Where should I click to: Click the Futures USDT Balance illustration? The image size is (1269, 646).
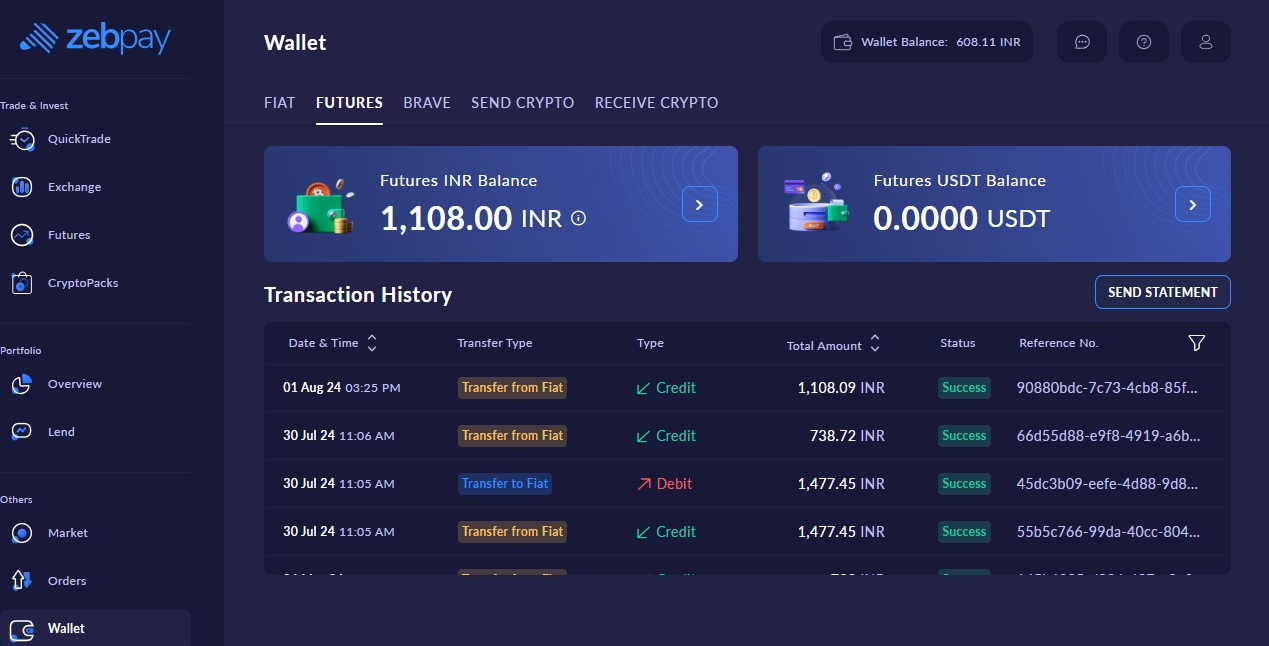point(816,202)
